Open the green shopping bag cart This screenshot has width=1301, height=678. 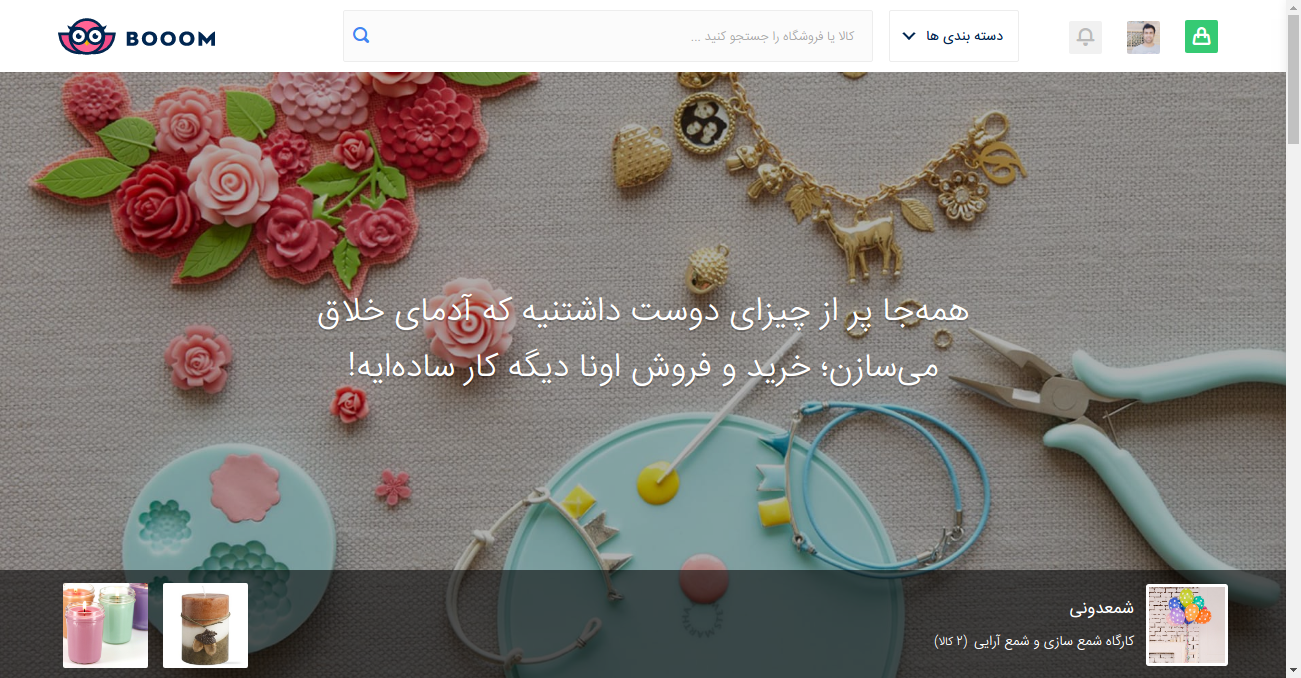pyautogui.click(x=1201, y=37)
